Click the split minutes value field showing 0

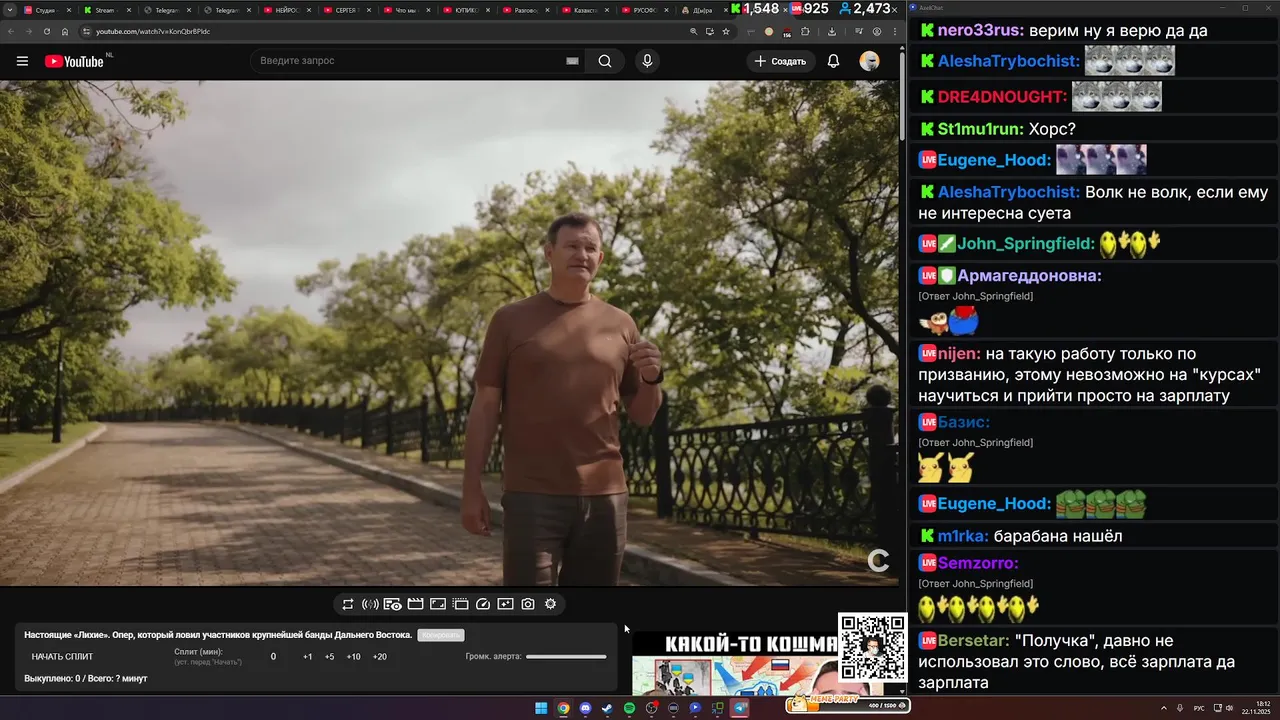point(273,657)
